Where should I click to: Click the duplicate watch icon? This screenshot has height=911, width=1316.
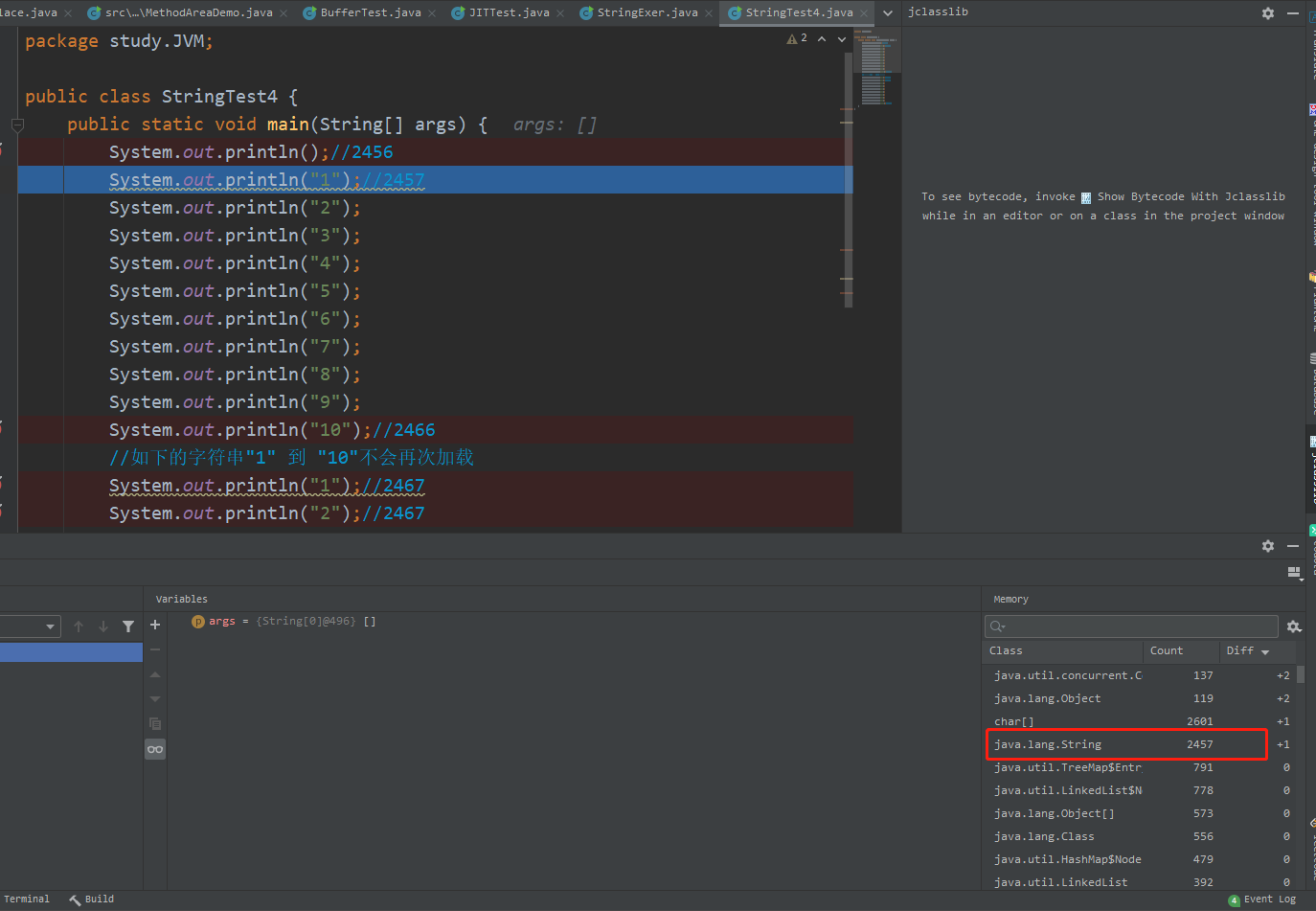click(155, 723)
